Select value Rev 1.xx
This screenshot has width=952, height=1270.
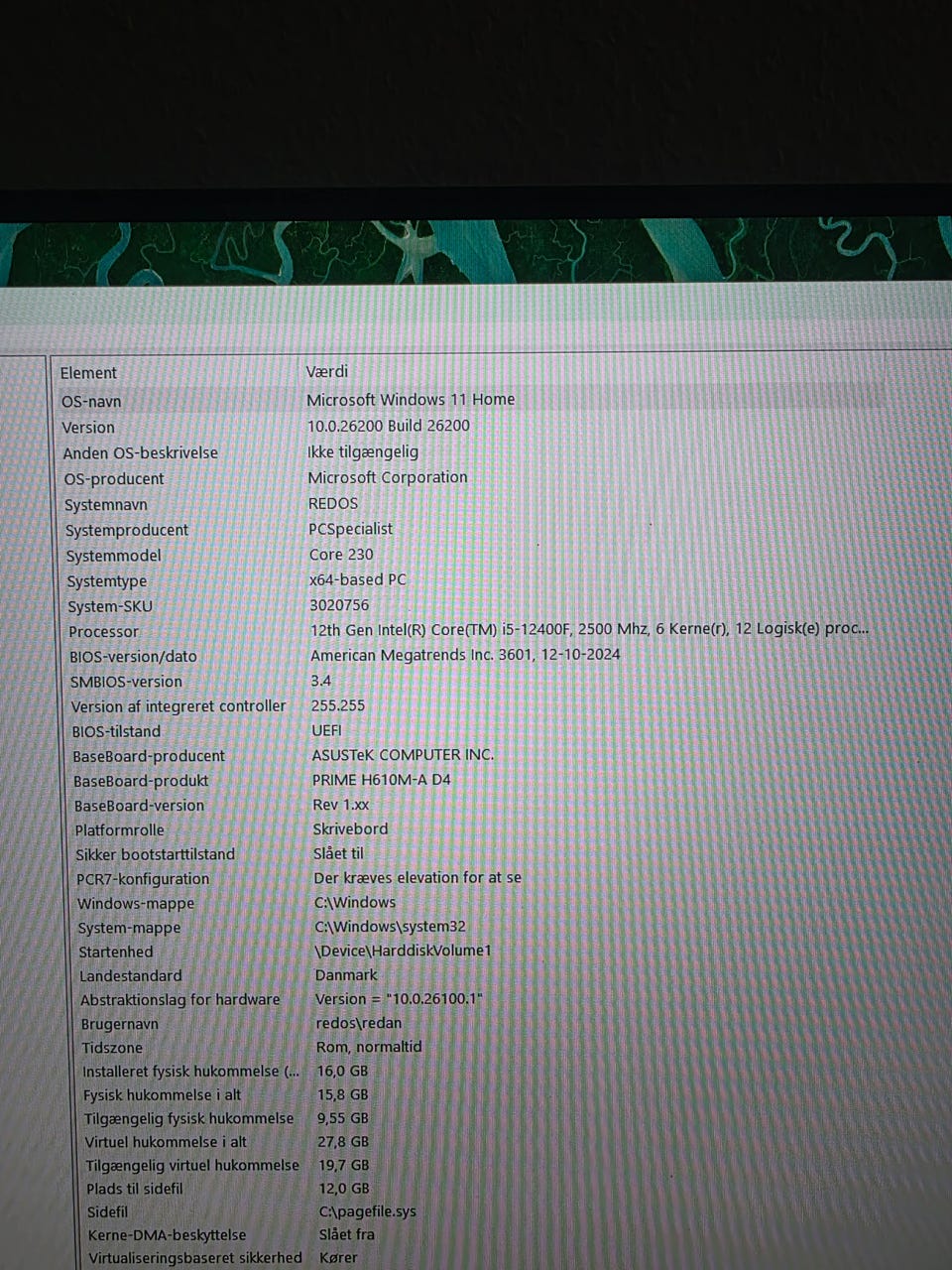[340, 805]
